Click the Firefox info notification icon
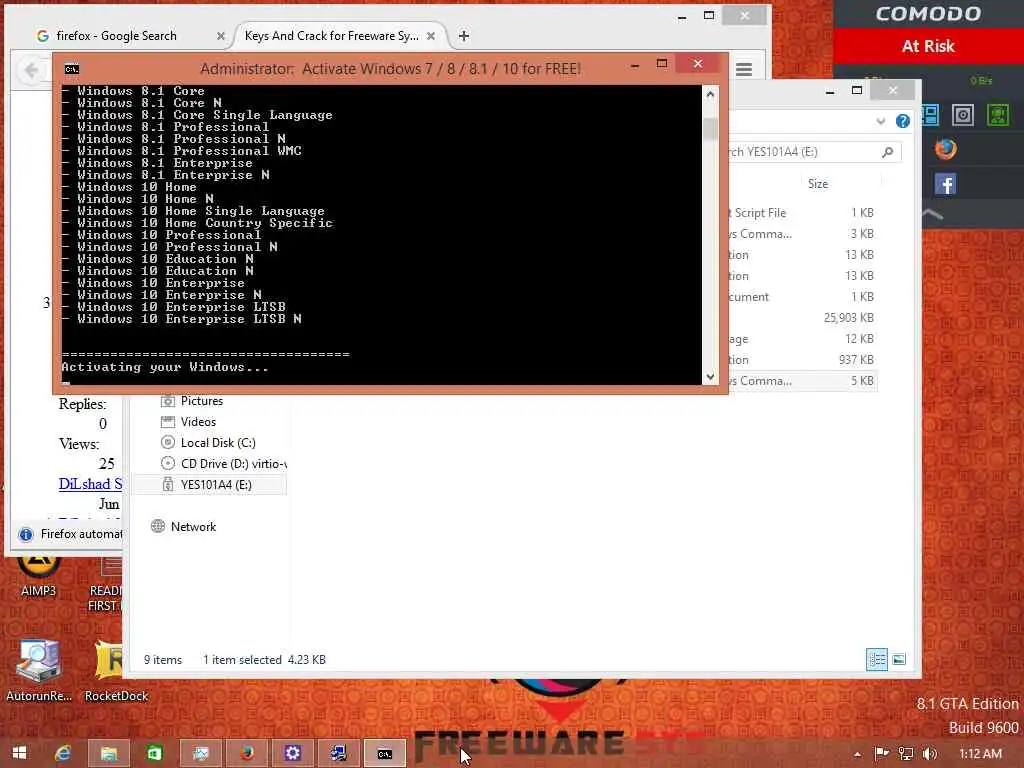 pyautogui.click(x=26, y=534)
